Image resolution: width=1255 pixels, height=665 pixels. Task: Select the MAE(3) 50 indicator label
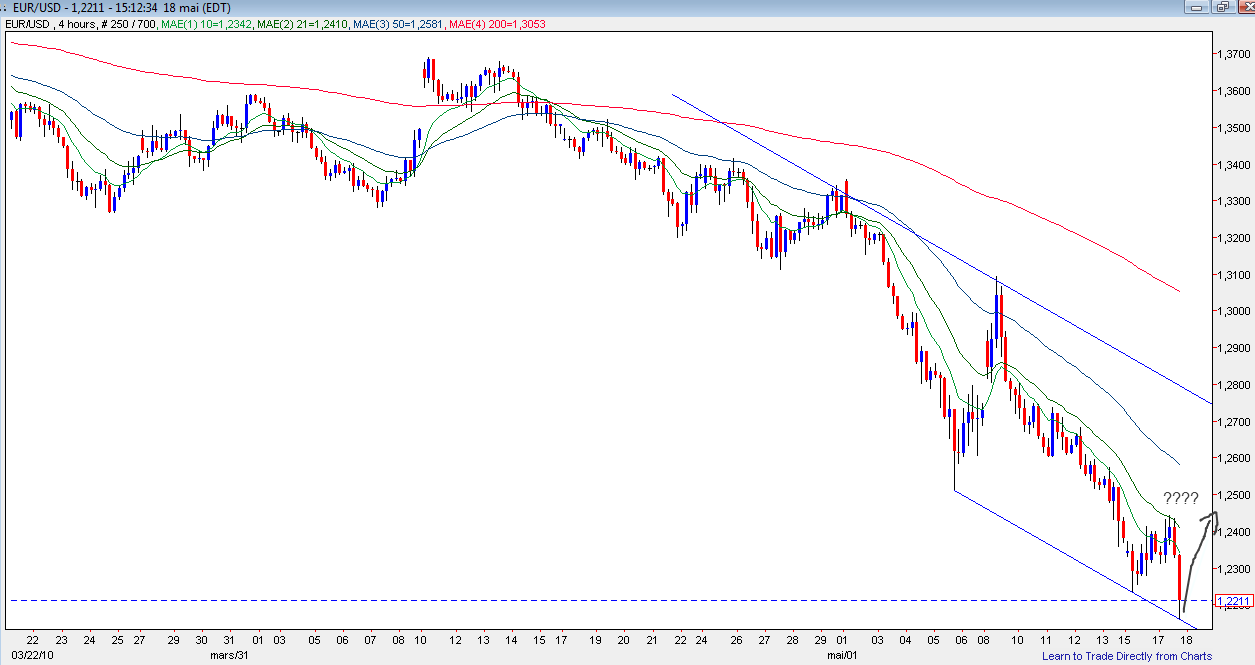[x=383, y=23]
